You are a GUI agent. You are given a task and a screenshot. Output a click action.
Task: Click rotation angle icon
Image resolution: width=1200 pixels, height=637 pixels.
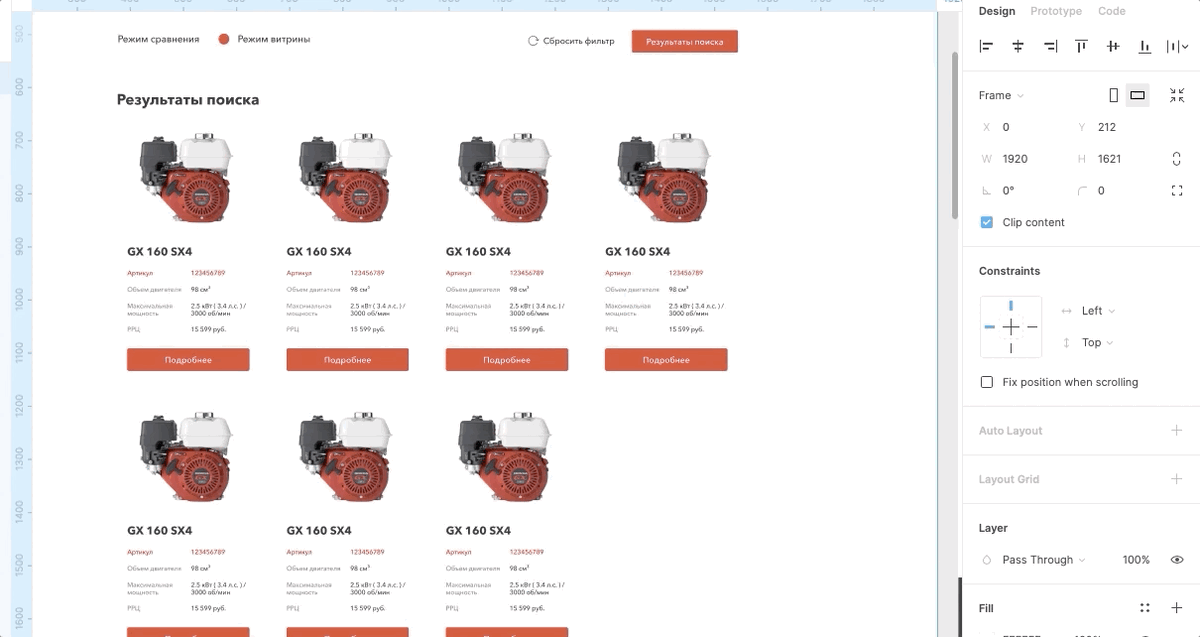click(987, 191)
